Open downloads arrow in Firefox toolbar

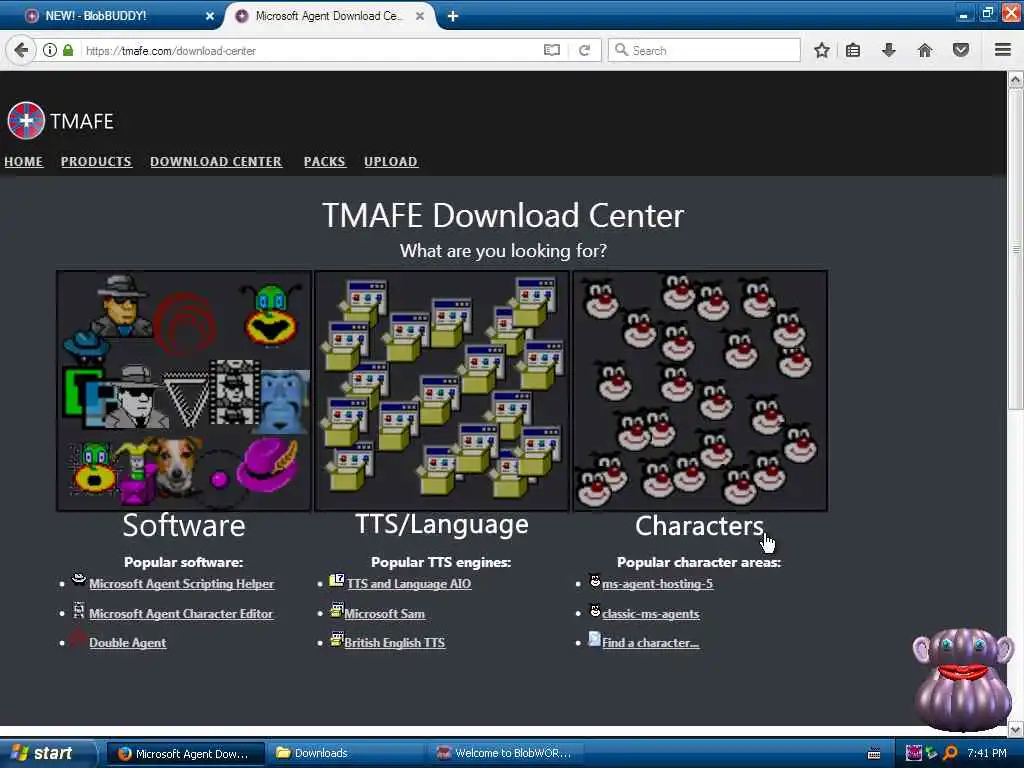[889, 50]
